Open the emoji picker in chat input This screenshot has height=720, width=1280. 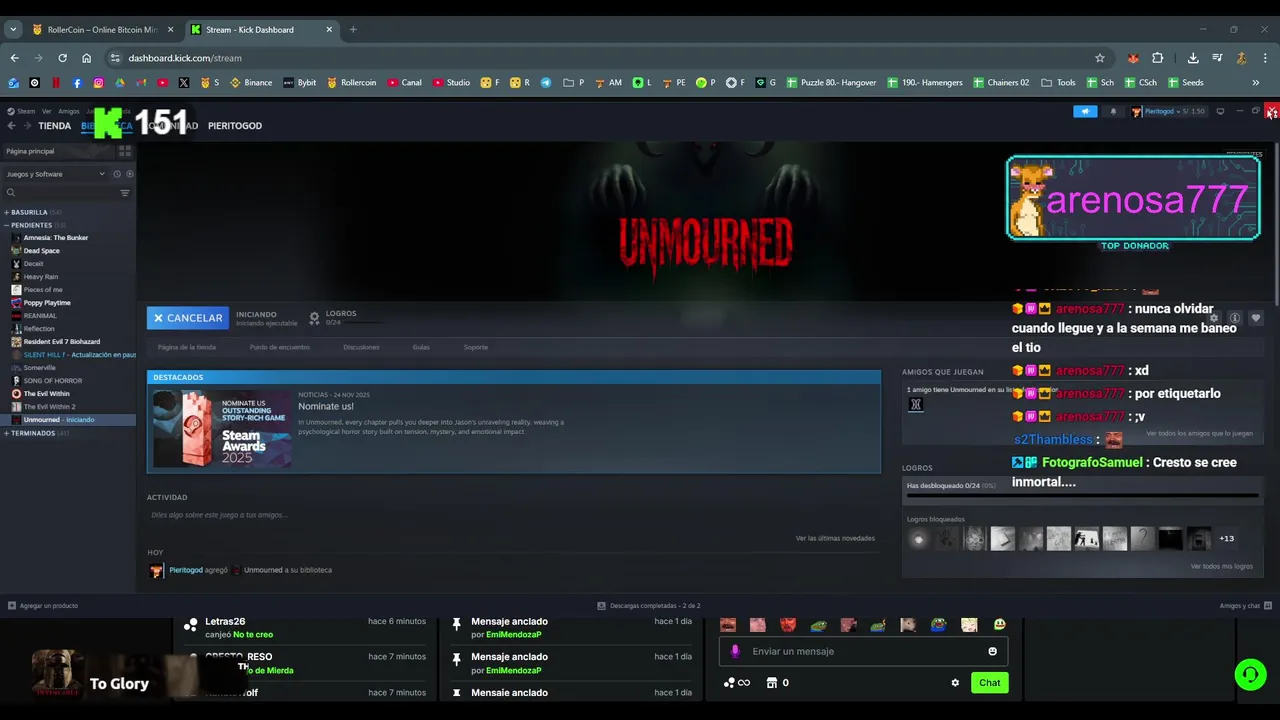click(992, 651)
